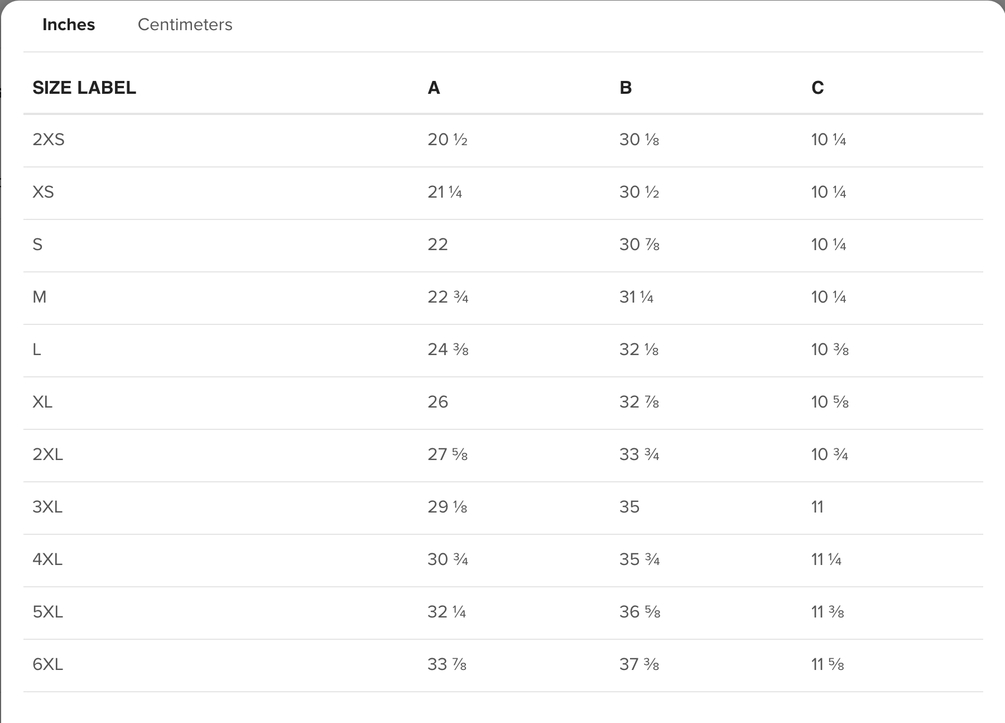This screenshot has width=1005, height=723.
Task: Click the SIZE LABEL column header
Action: (84, 88)
